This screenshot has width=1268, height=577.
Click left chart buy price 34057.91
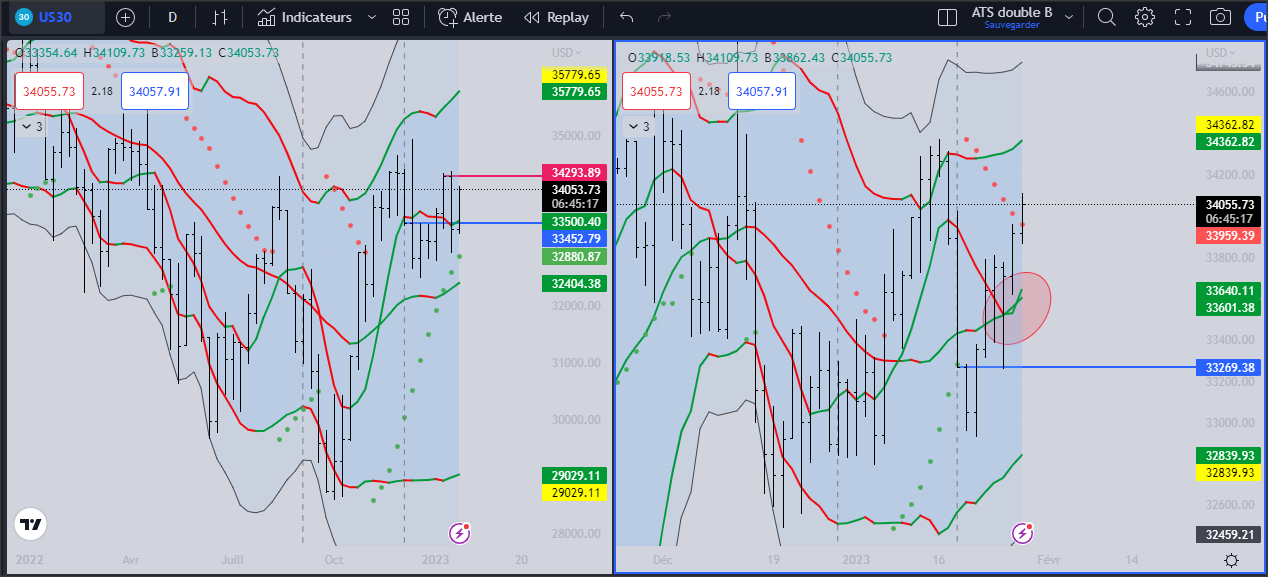point(155,91)
